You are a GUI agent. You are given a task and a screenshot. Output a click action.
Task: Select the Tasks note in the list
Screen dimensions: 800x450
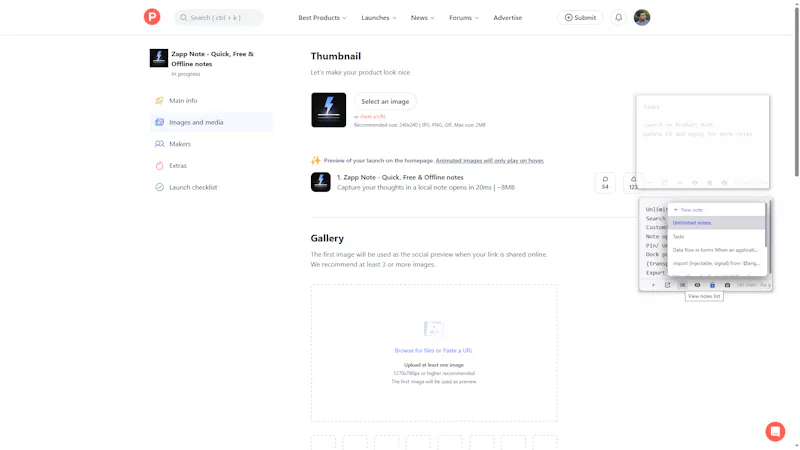pos(716,237)
